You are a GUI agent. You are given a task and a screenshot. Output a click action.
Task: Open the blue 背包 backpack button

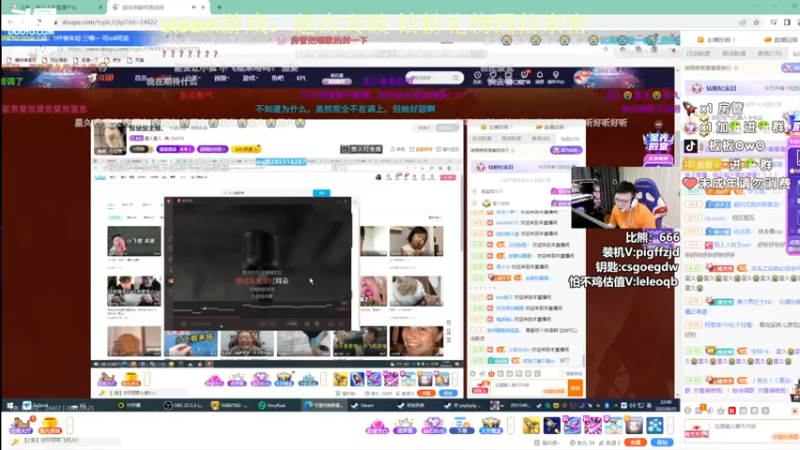(x=662, y=442)
